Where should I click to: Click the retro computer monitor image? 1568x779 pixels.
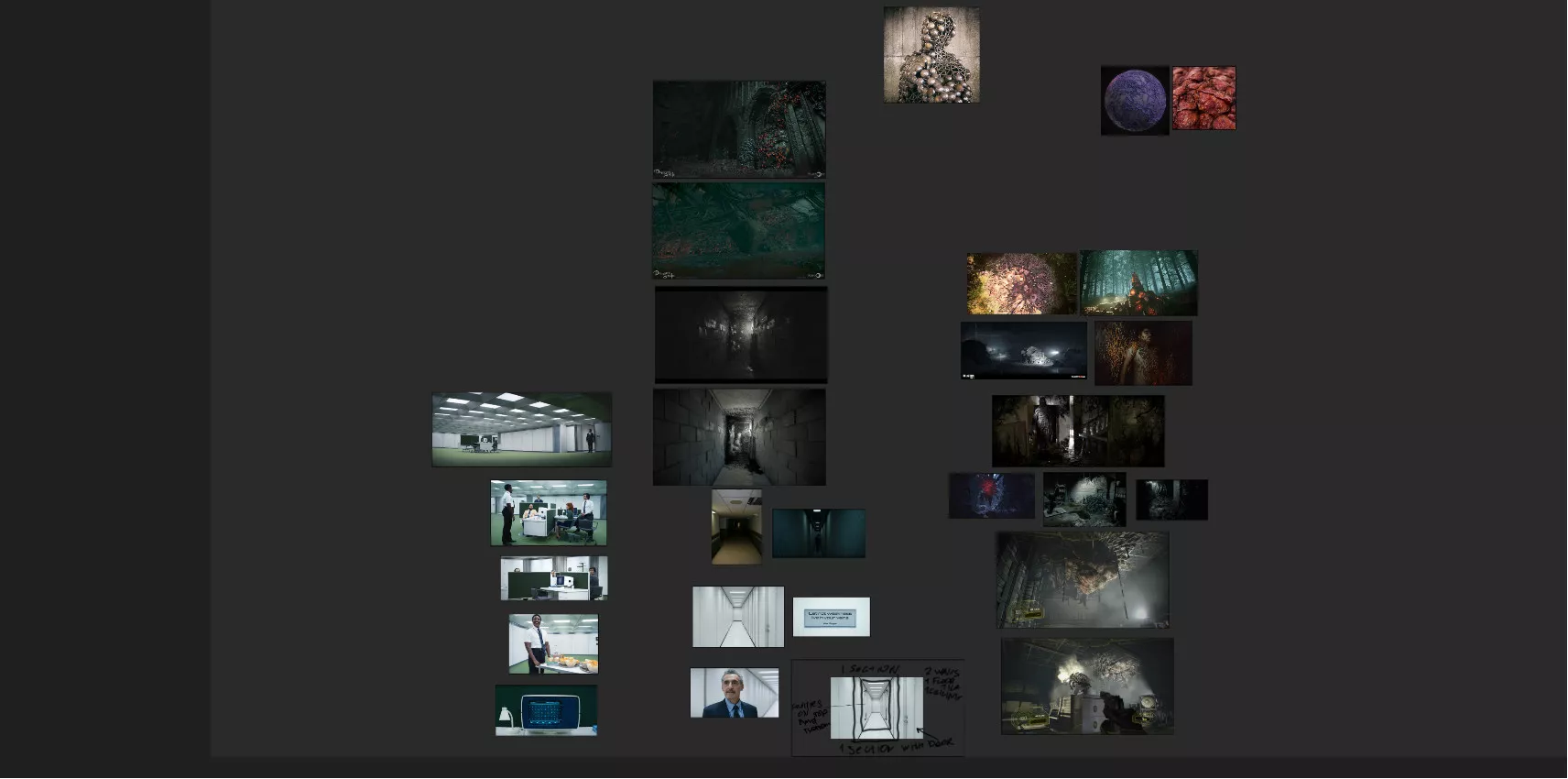coord(546,710)
